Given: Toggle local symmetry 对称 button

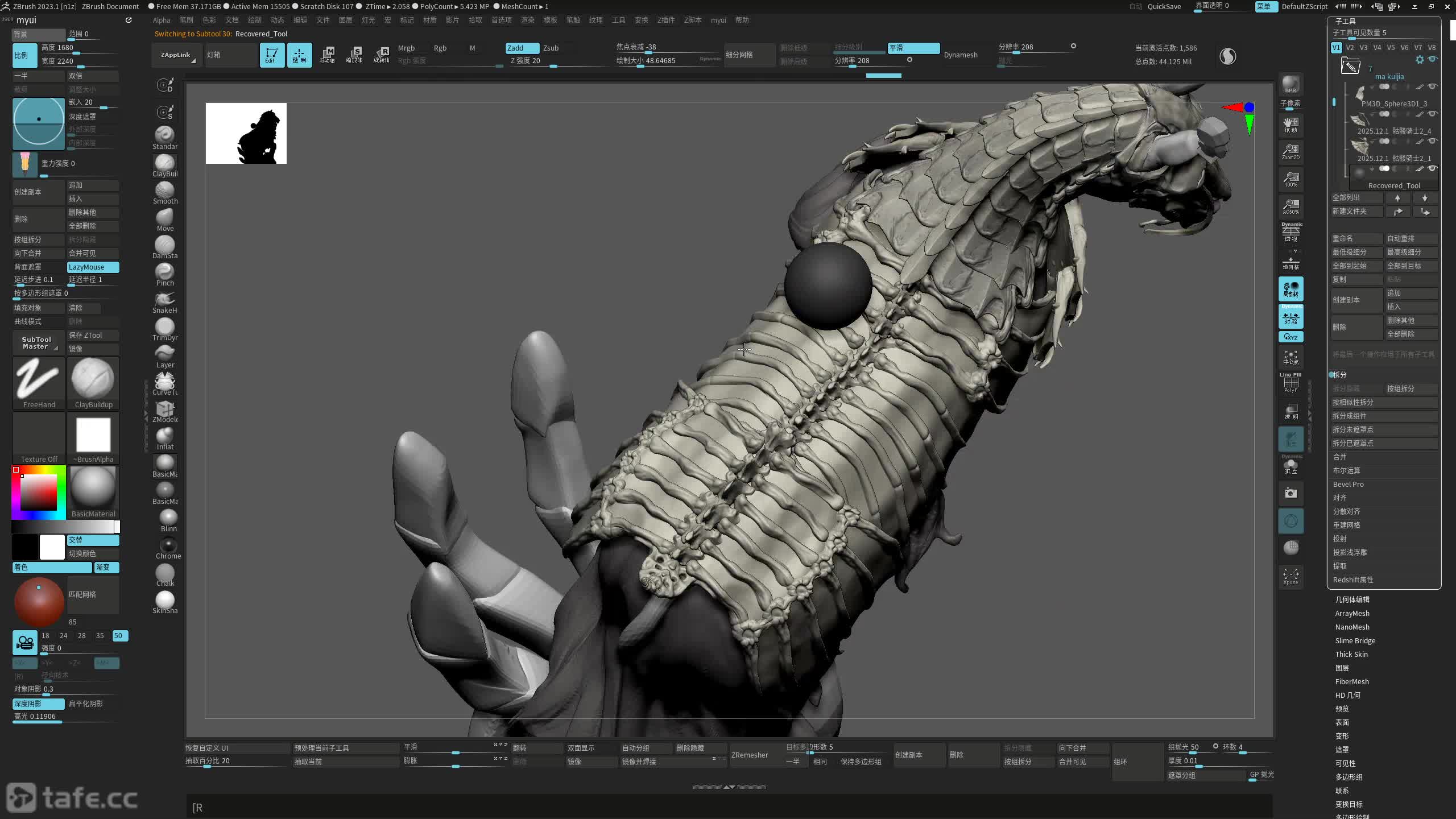Looking at the screenshot, I should 1290,317.
